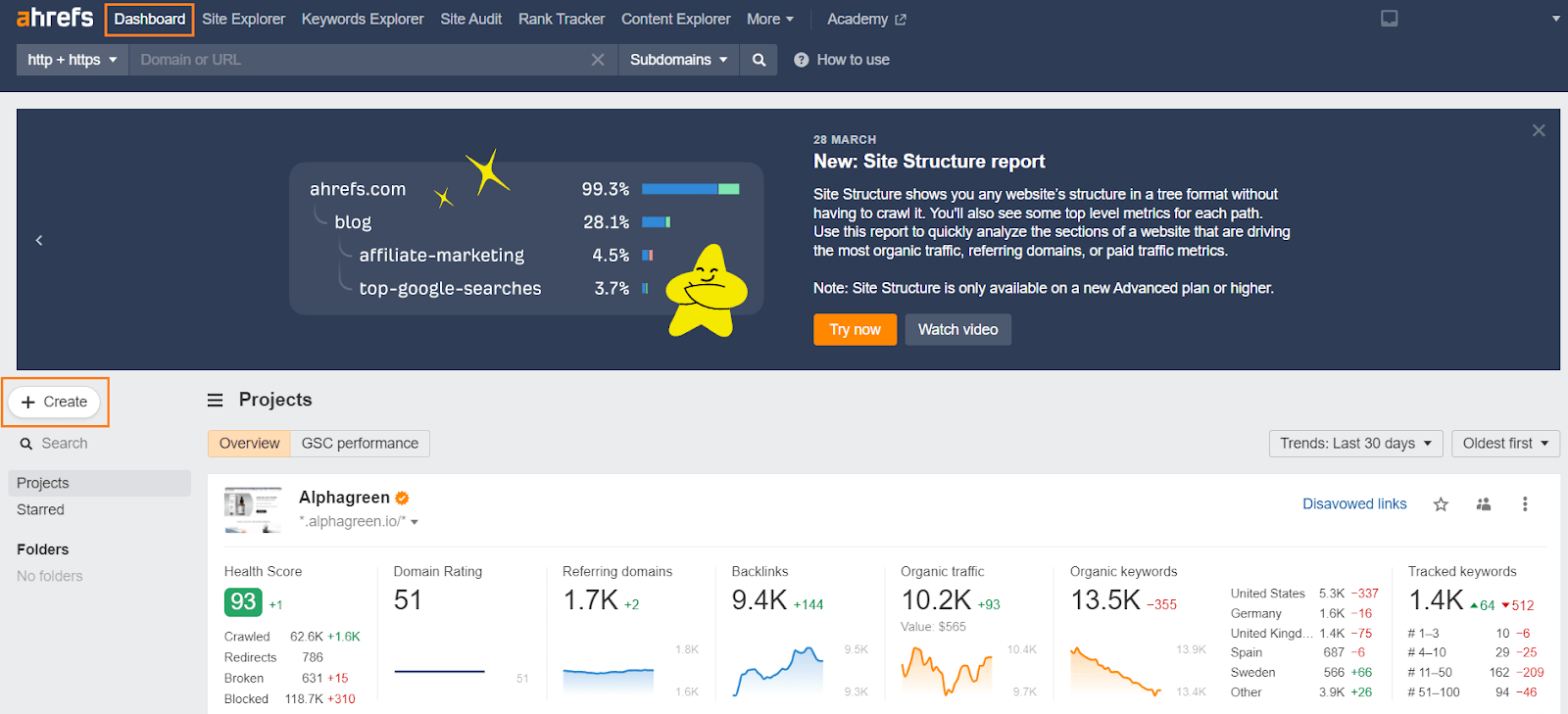The image size is (1568, 714).
Task: Click the hamburger menu icon beside Projects
Action: 216,400
